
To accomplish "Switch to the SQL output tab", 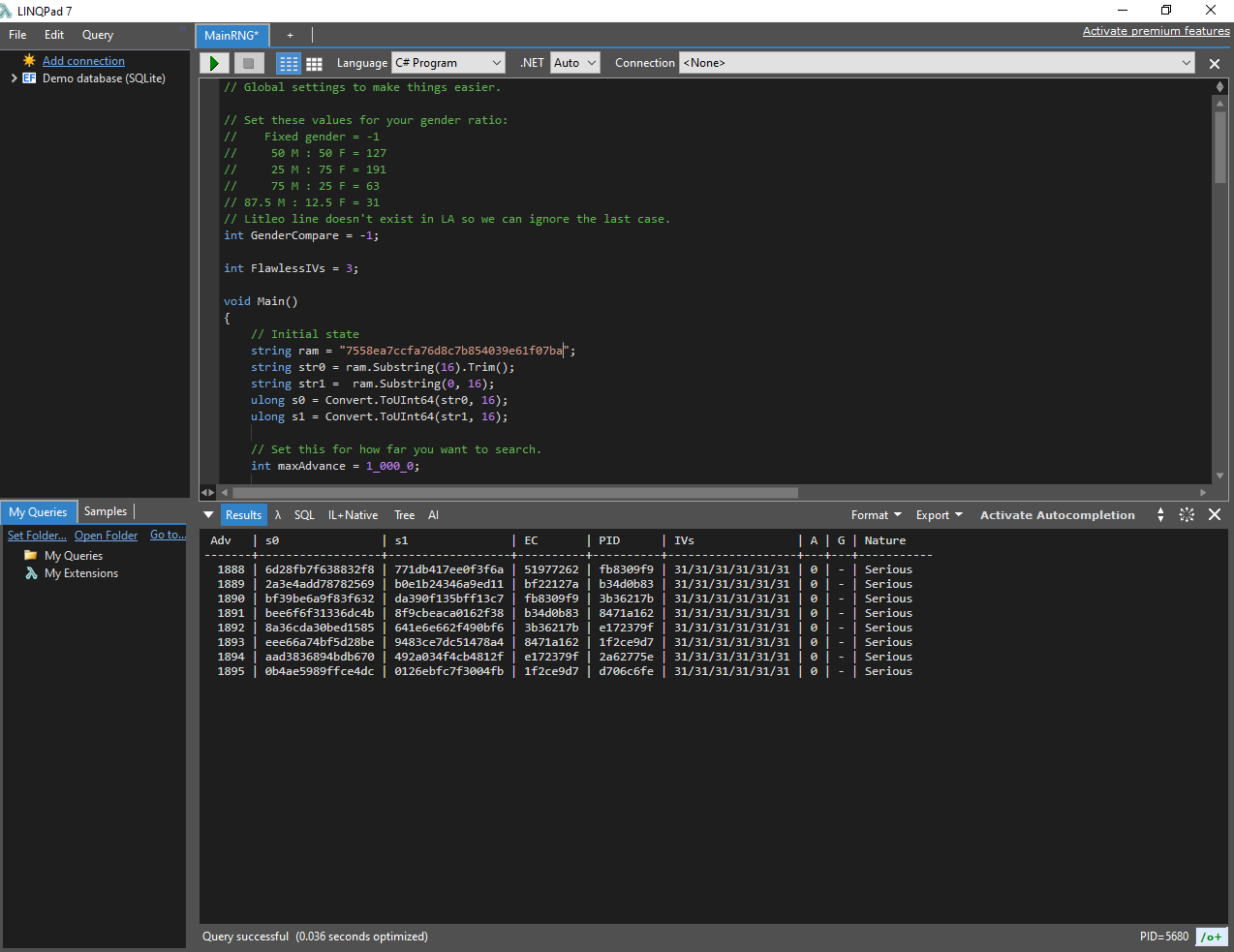I will [304, 515].
